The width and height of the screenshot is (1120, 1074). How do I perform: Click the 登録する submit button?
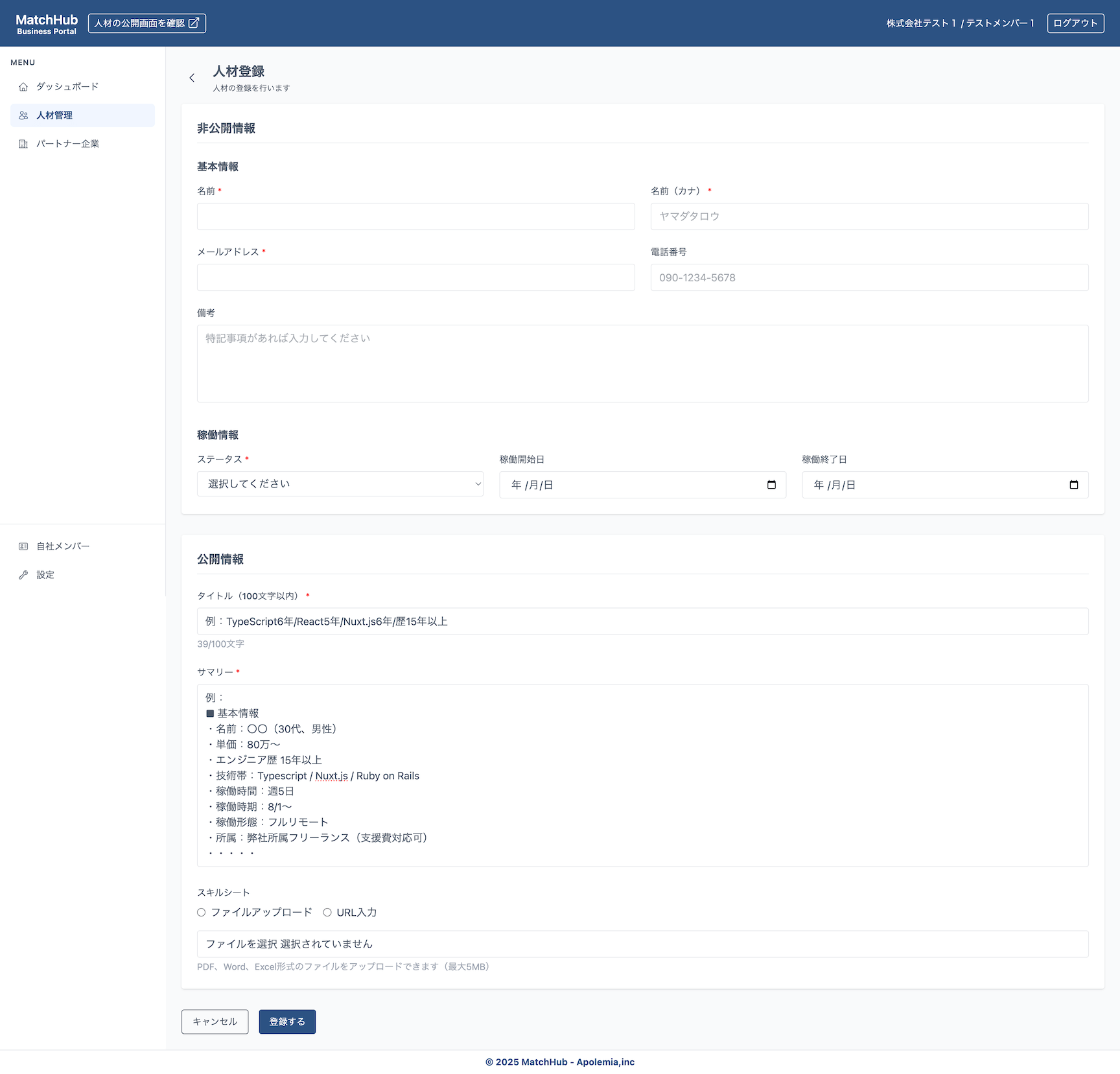coord(287,1021)
